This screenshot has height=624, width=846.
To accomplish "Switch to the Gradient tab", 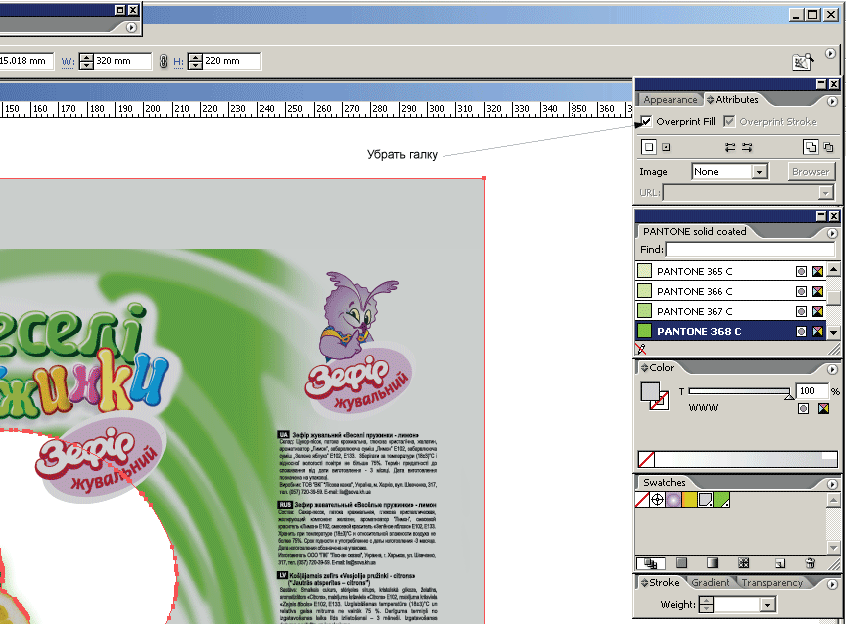I will click(x=710, y=582).
